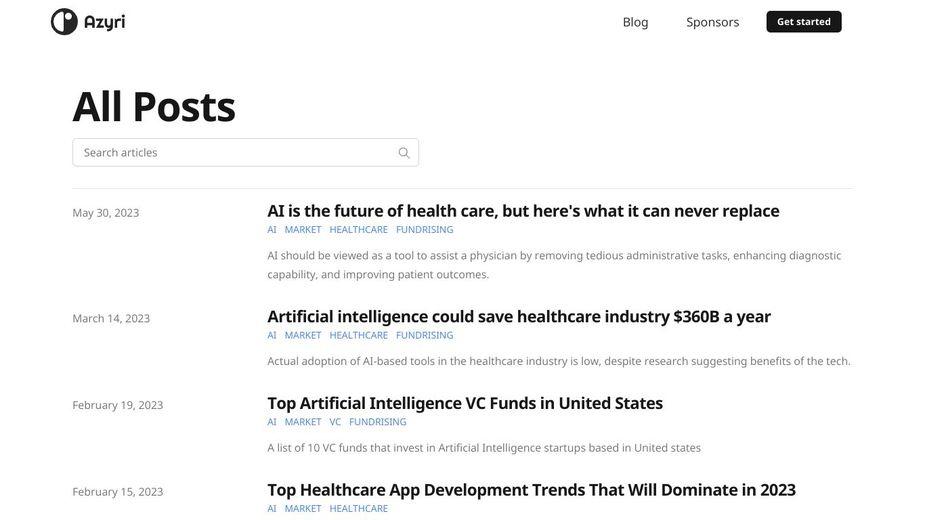
Task: Open the AI is the future of health care post
Action: (x=523, y=211)
